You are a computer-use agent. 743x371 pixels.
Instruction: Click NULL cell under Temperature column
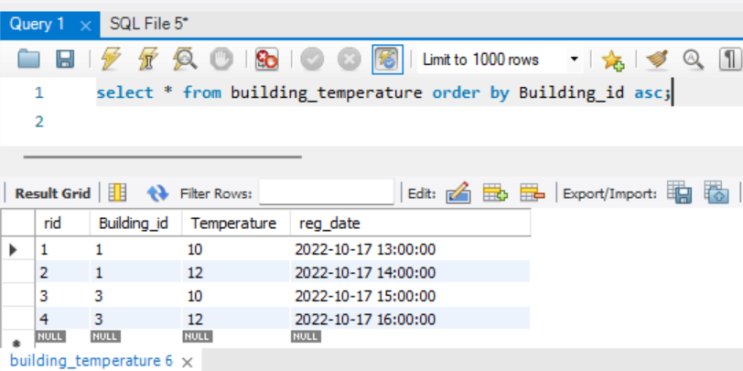tap(197, 336)
